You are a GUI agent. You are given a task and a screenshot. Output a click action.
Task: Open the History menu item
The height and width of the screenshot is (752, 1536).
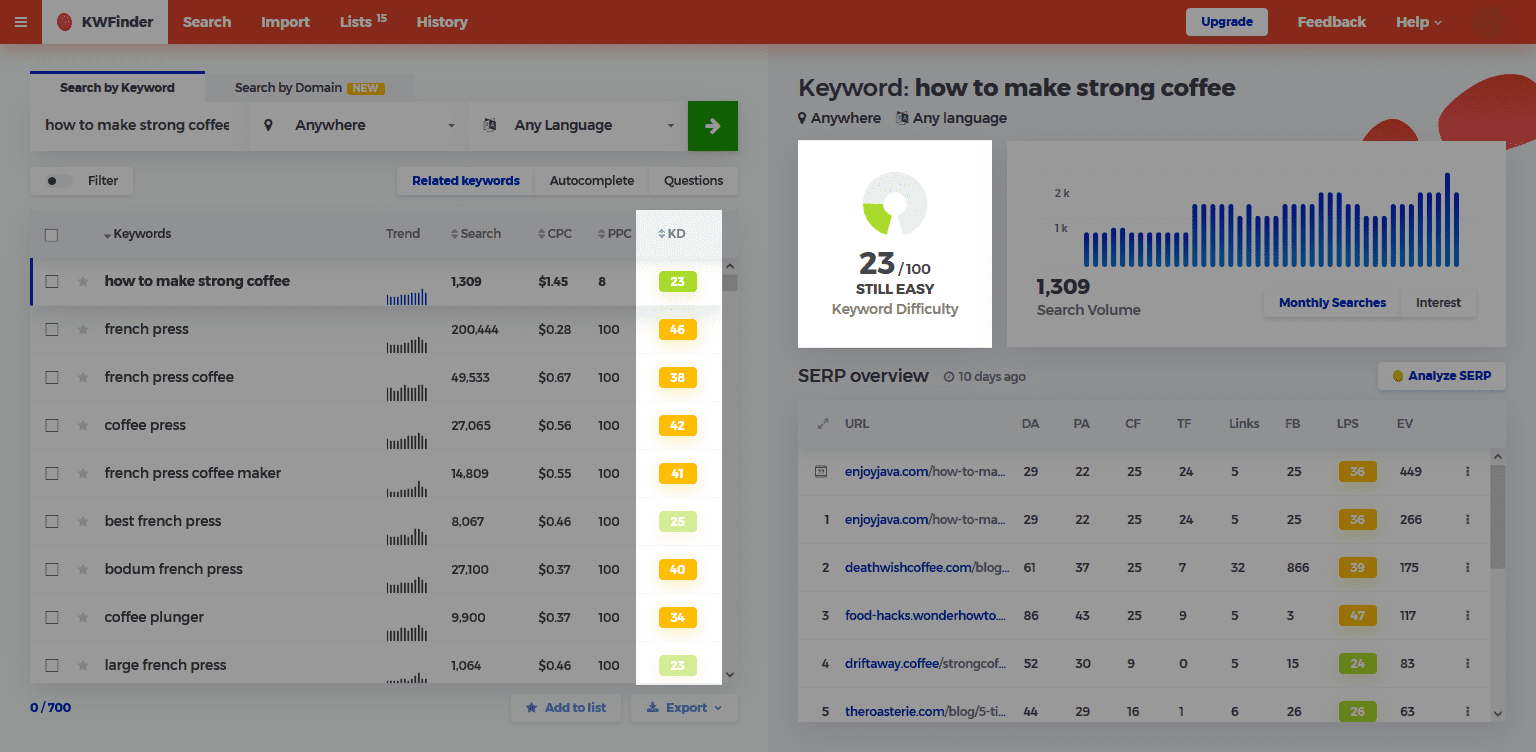tap(442, 22)
